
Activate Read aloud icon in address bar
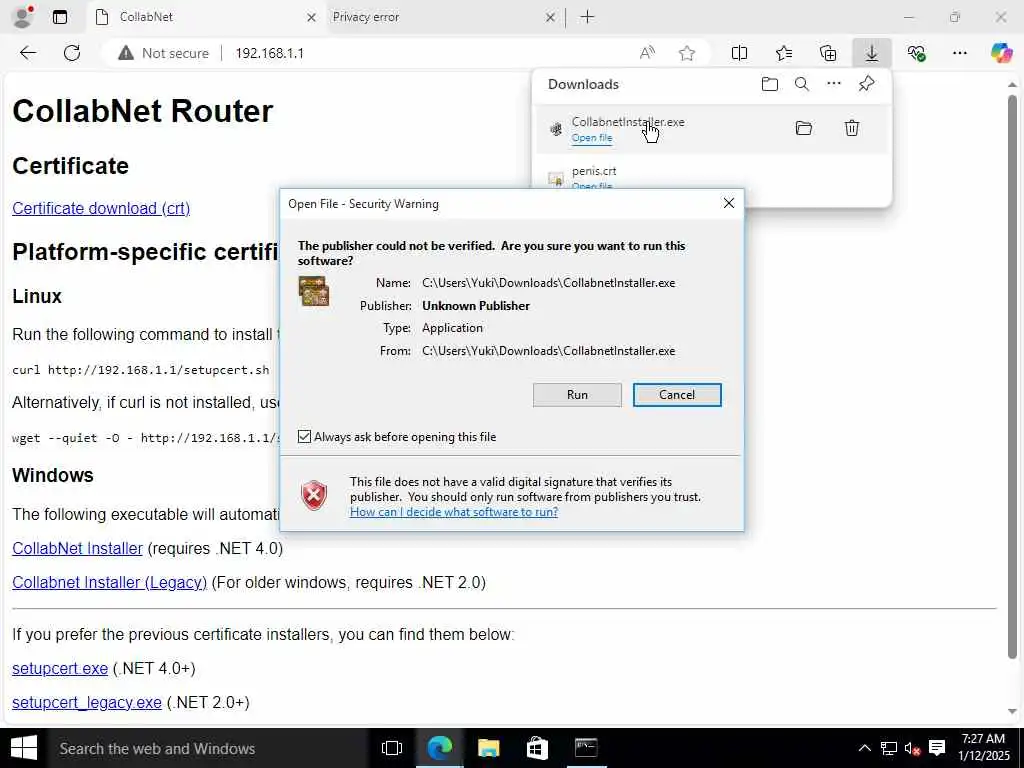(647, 53)
